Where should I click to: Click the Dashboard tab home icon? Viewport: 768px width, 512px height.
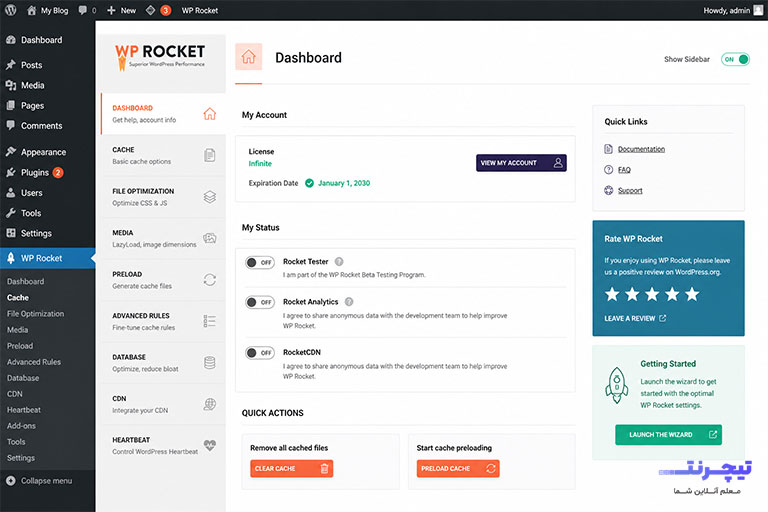210,114
